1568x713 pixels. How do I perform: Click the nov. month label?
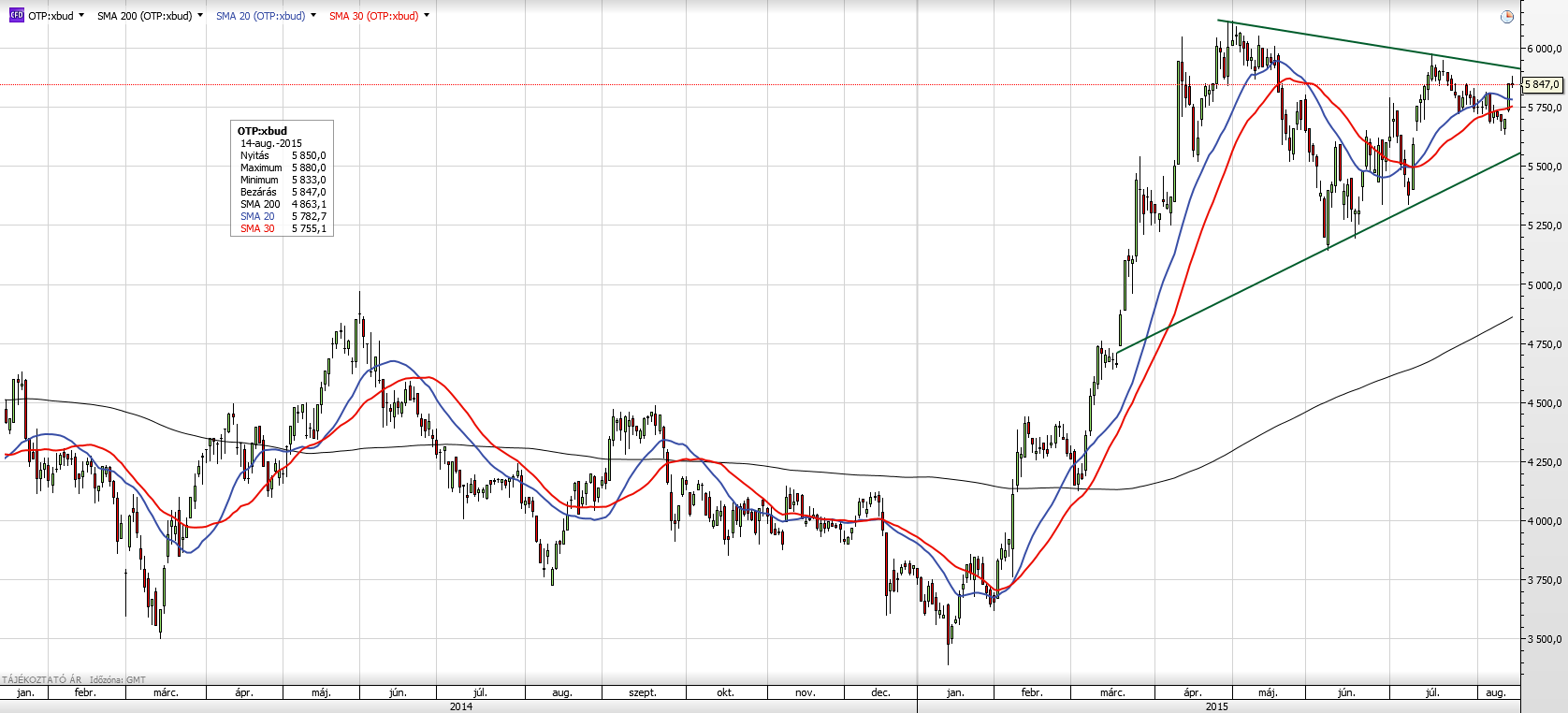click(x=805, y=692)
